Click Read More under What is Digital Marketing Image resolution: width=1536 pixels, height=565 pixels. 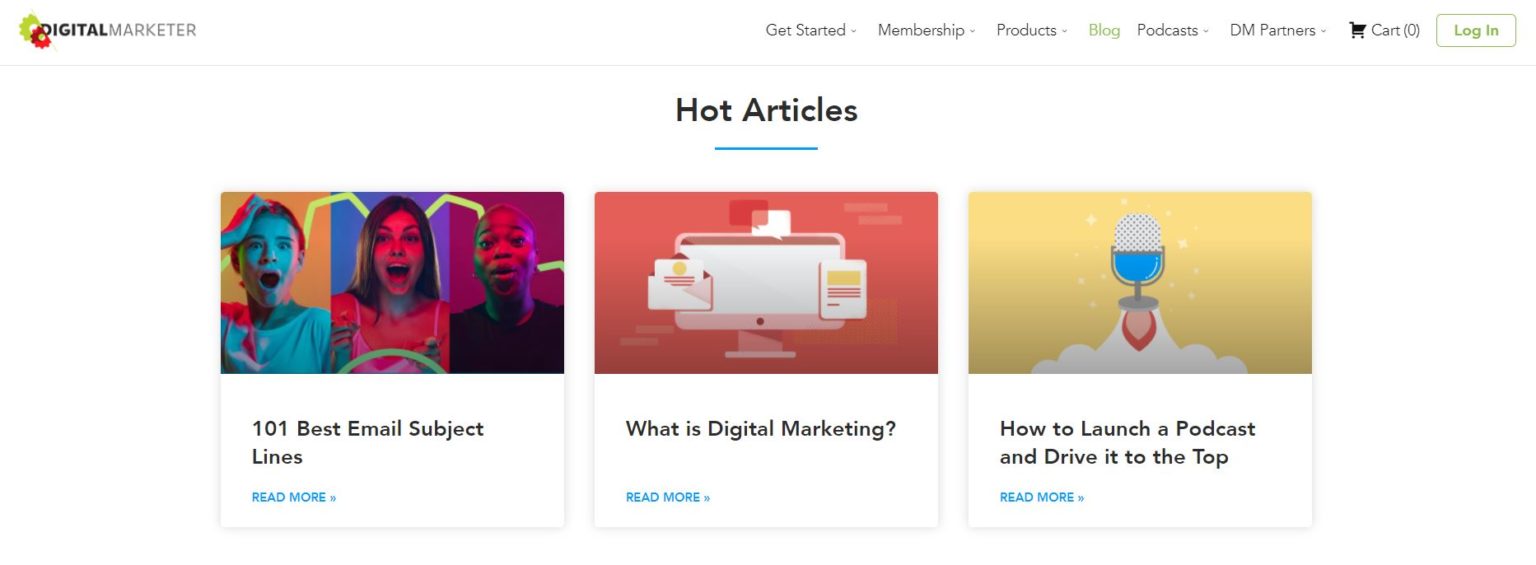point(668,497)
